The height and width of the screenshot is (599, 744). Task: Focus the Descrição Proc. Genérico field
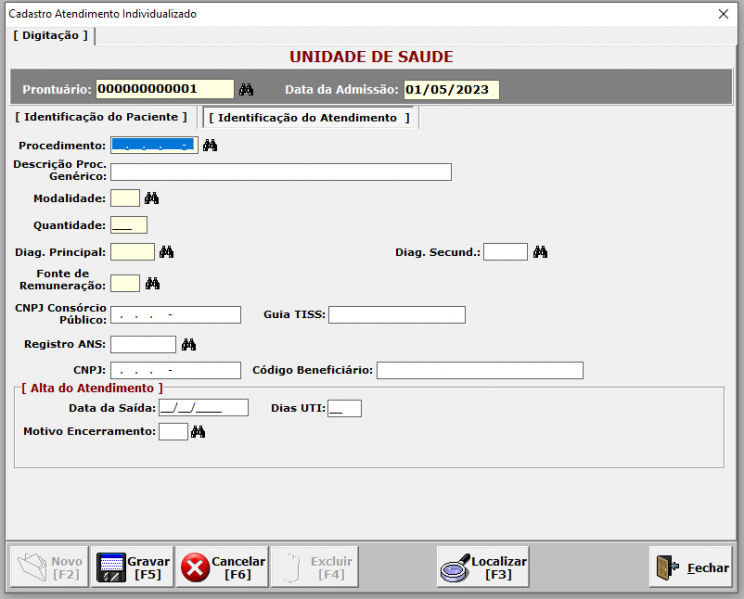280,172
